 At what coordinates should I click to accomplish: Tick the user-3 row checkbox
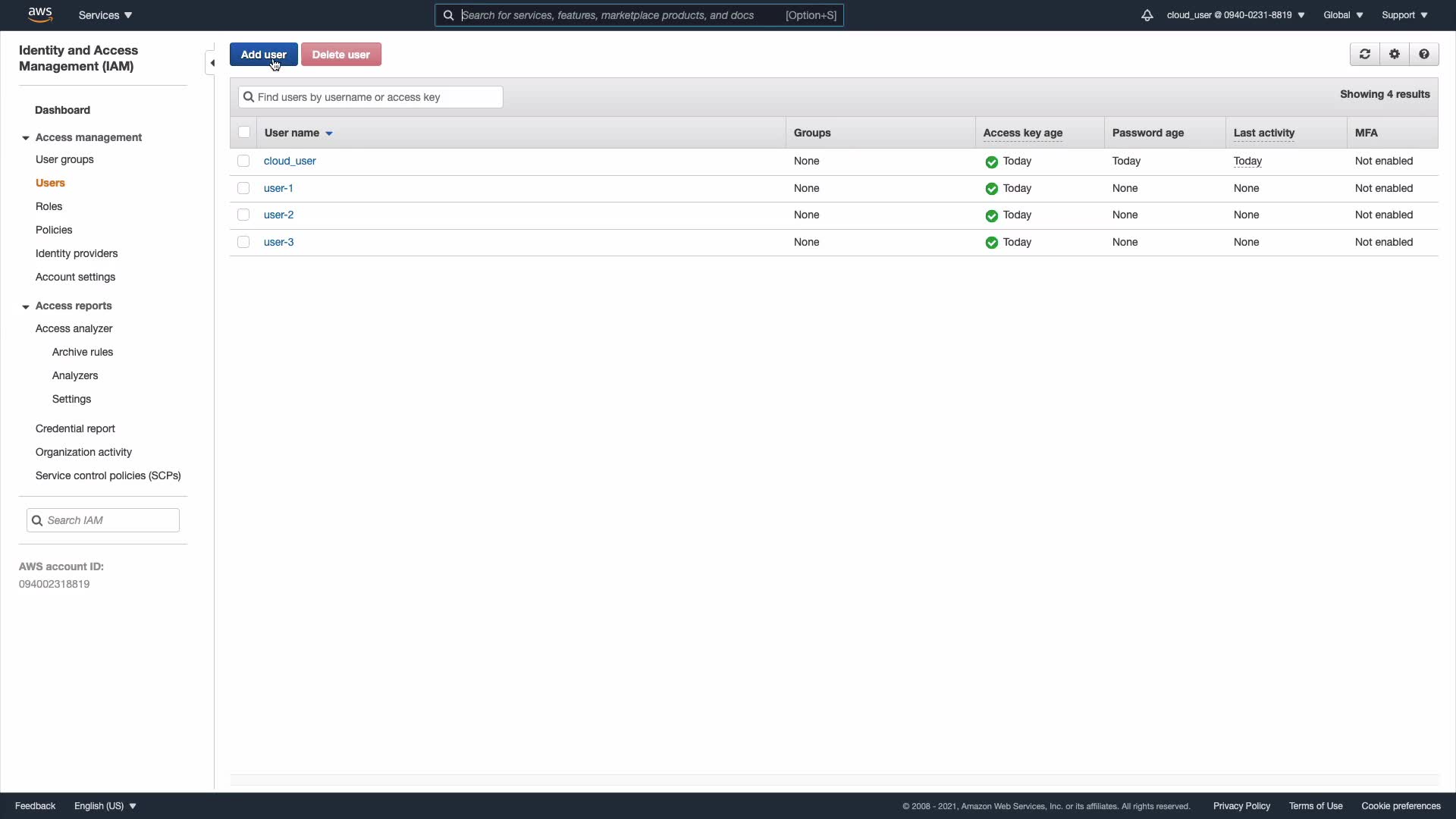tap(243, 242)
